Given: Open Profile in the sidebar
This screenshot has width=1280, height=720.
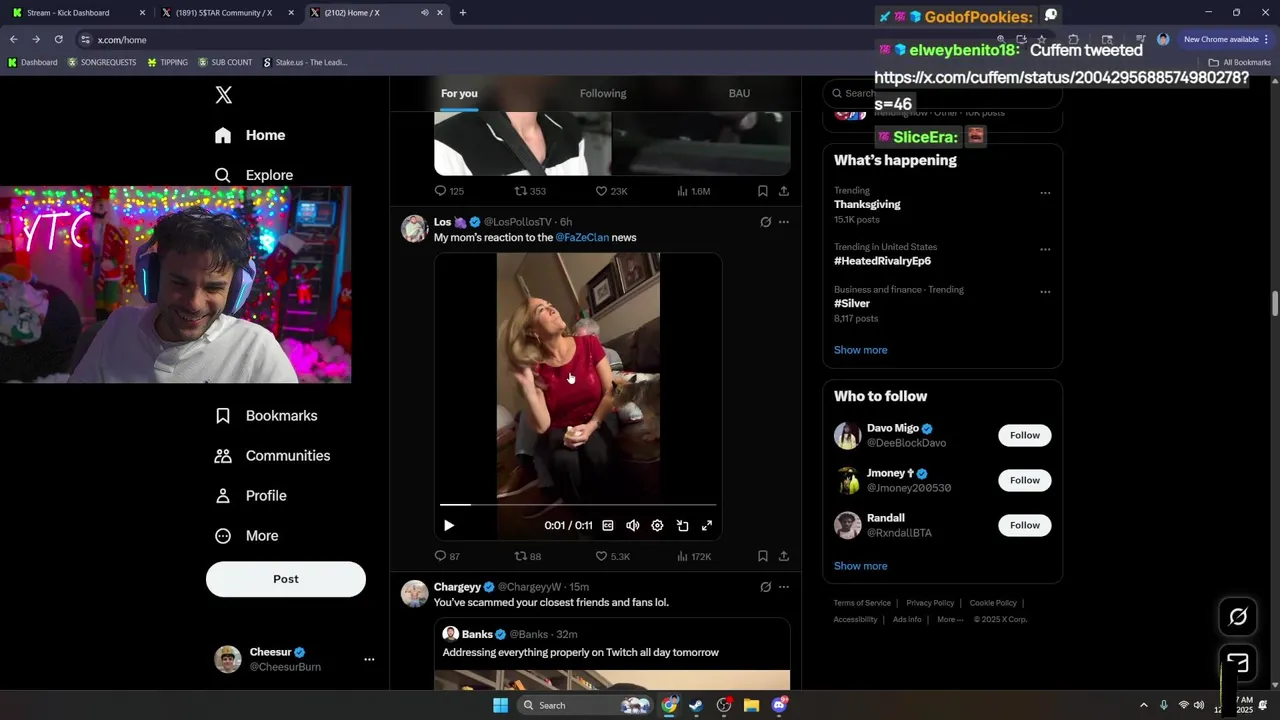Looking at the screenshot, I should pyautogui.click(x=251, y=496).
